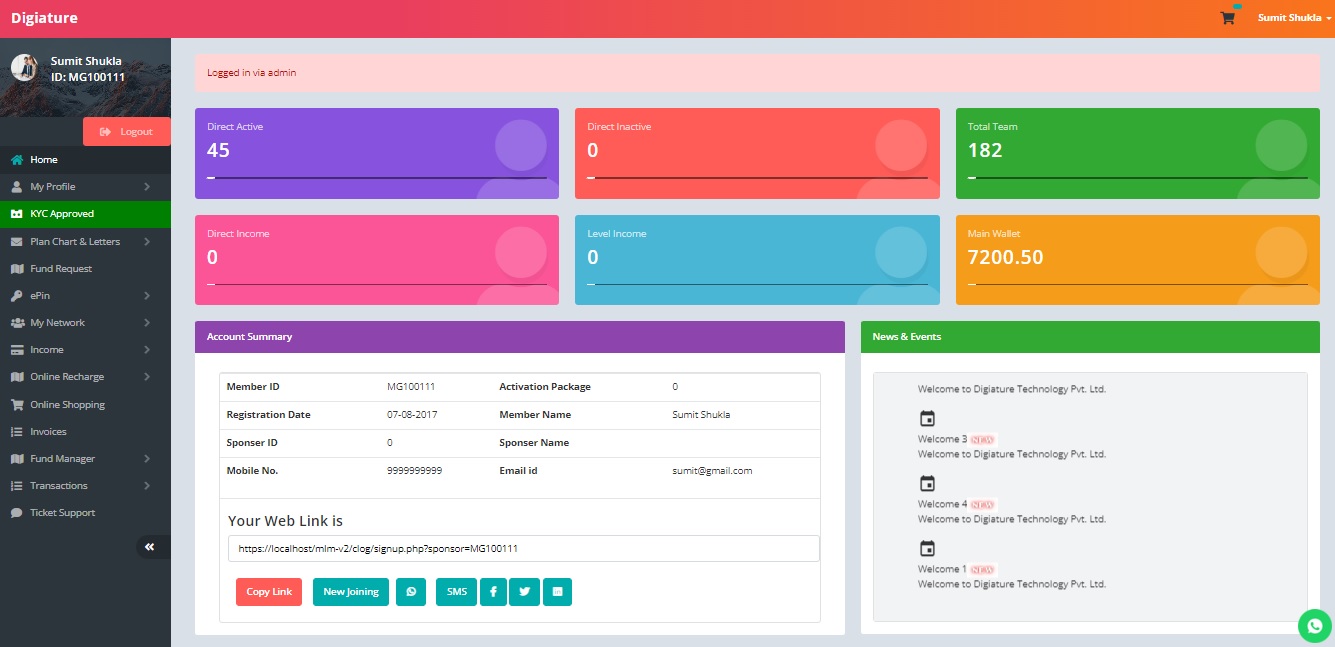This screenshot has height=647, width=1335.
Task: Expand the Online Recharge submenu arrow
Action: pyautogui.click(x=146, y=377)
